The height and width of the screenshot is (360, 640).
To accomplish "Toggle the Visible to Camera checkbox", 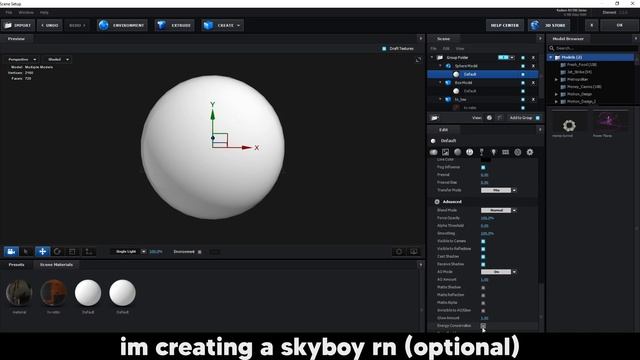I will tap(483, 241).
